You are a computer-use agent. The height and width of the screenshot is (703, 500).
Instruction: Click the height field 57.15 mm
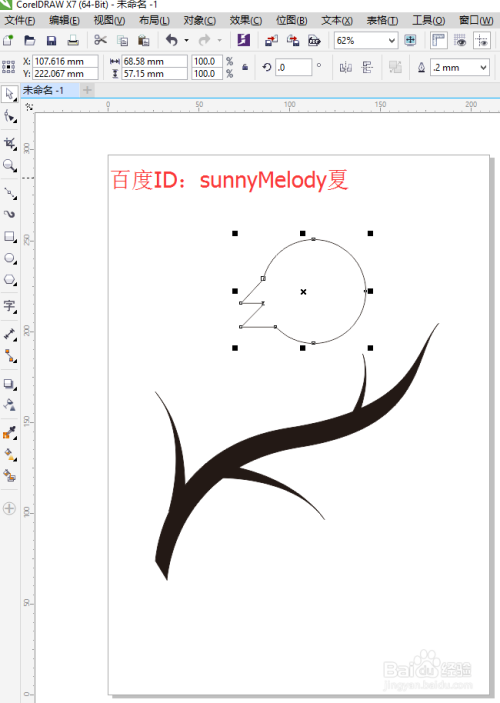tap(154, 74)
